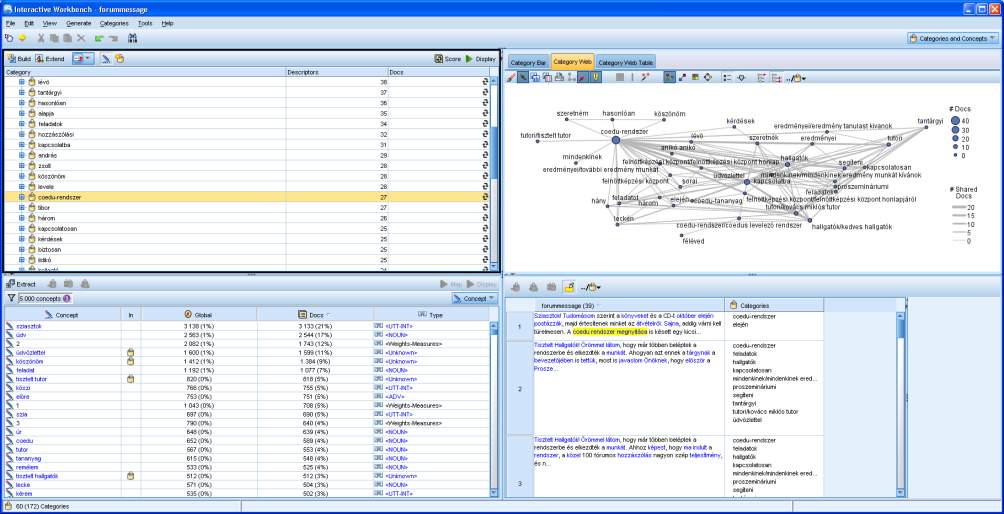
Task: Open the category-creation dropdown beside Extend
Action: pos(83,58)
